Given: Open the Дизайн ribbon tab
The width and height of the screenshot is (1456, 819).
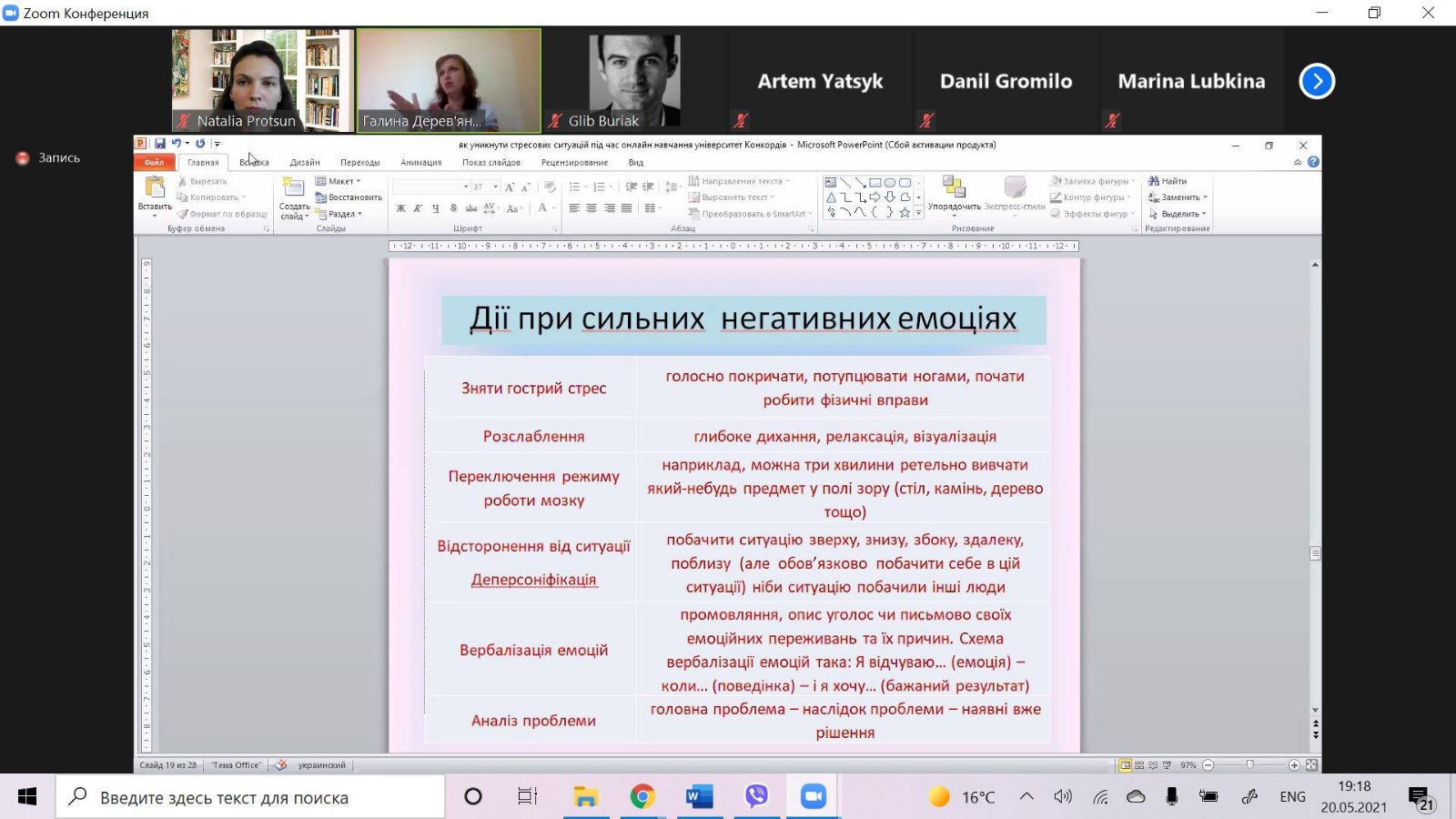Looking at the screenshot, I should pyautogui.click(x=305, y=163).
